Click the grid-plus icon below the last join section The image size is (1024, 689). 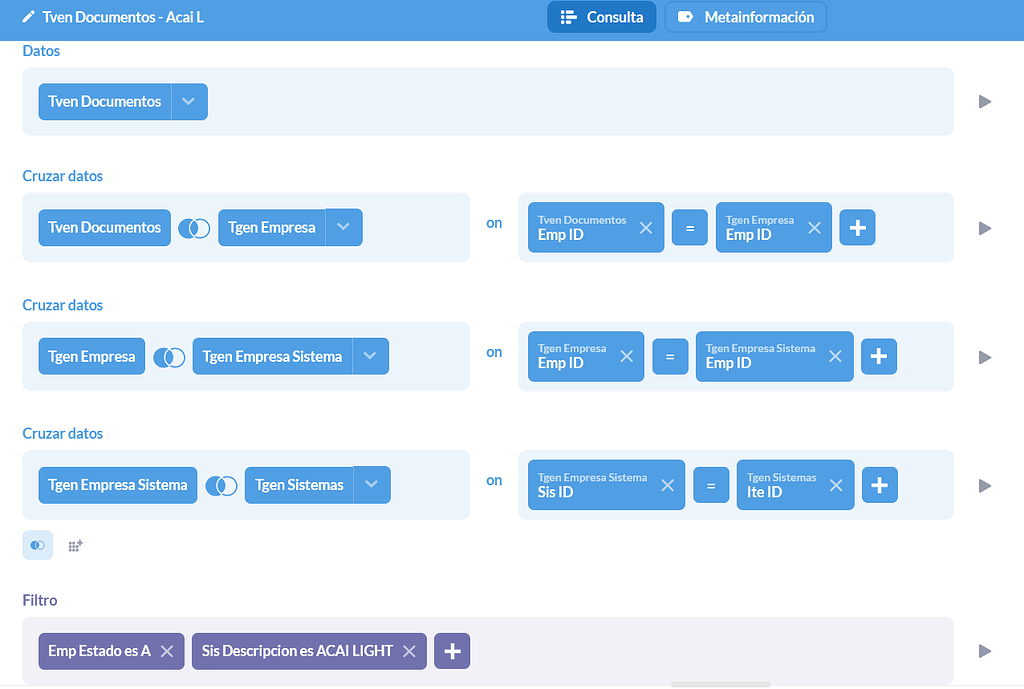(75, 545)
